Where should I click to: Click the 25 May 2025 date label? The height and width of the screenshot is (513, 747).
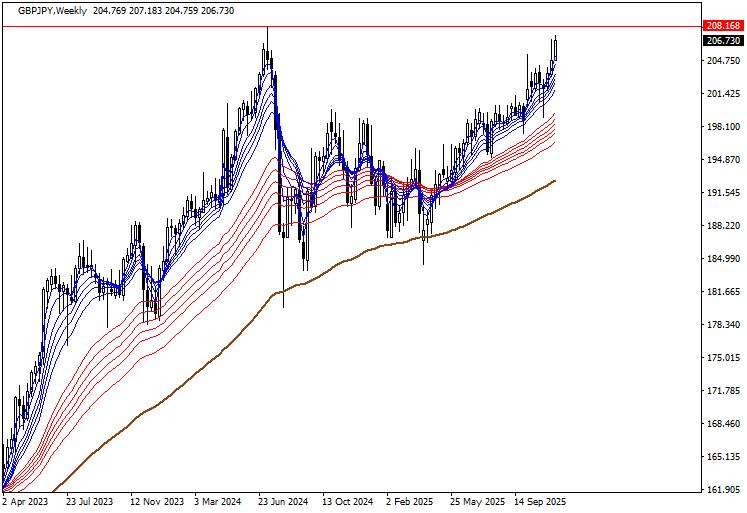pos(477,501)
